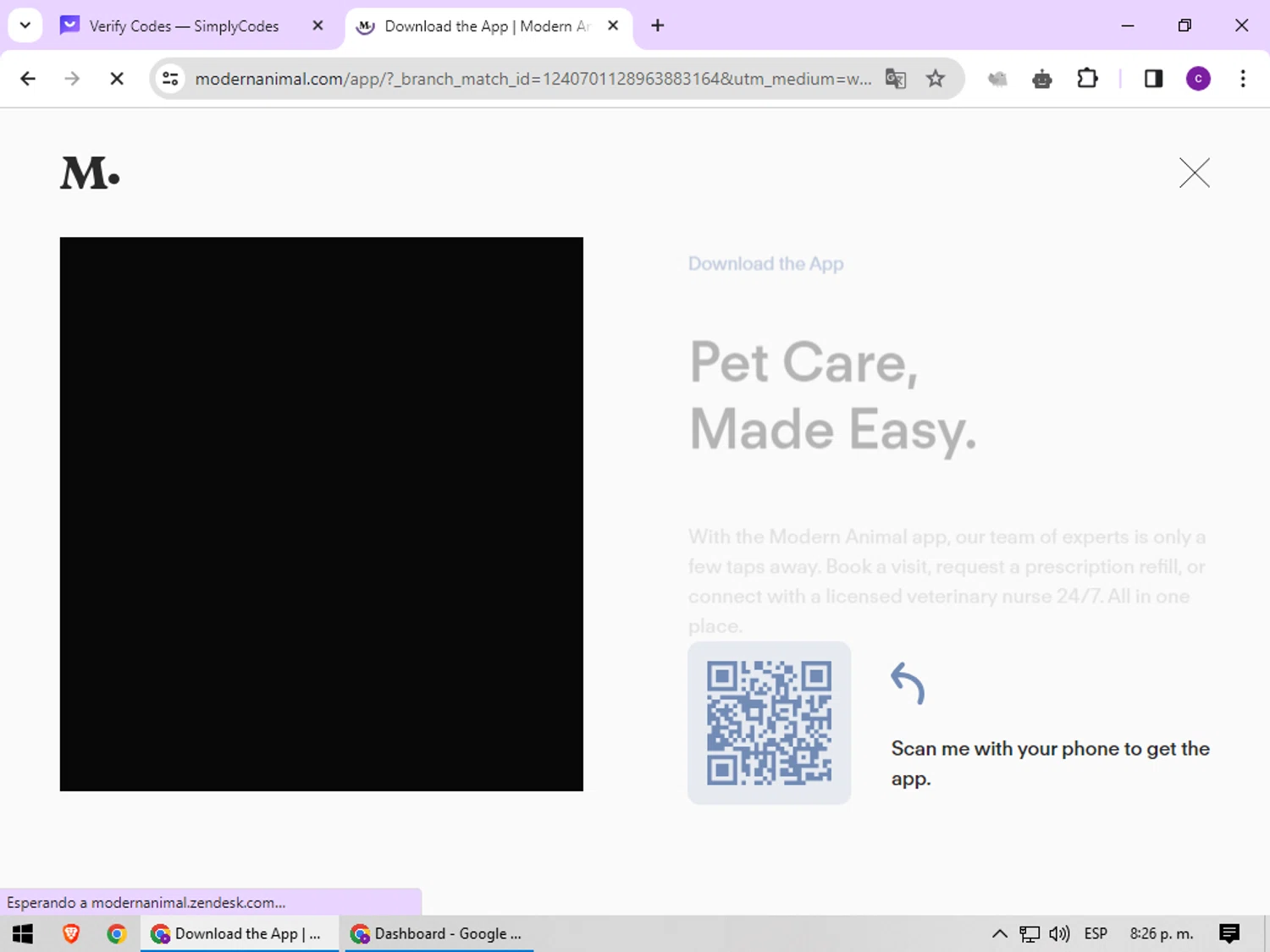Go back to previous page
The width and height of the screenshot is (1270, 952).
[x=28, y=79]
